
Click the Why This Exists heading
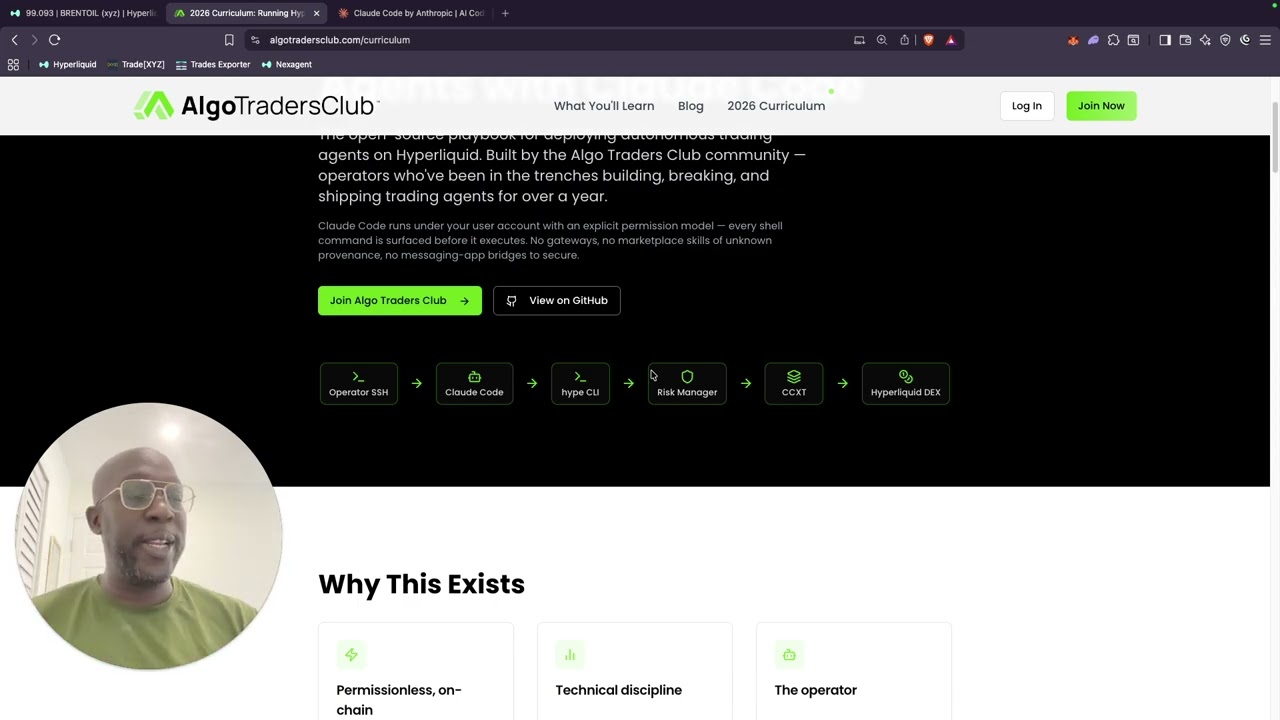(421, 584)
